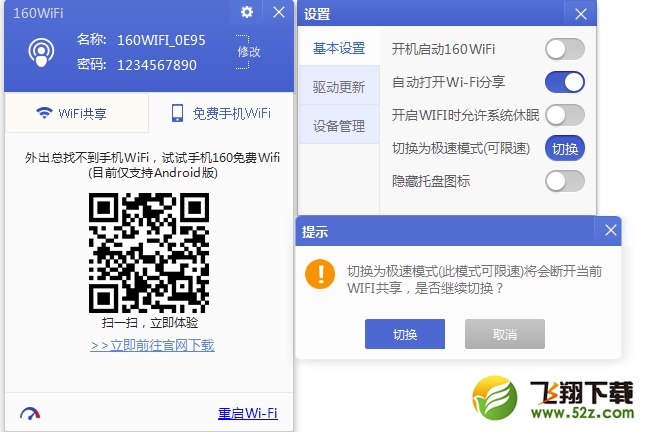646x432 pixels.
Task: Open settings via the gear icon
Action: click(x=247, y=12)
